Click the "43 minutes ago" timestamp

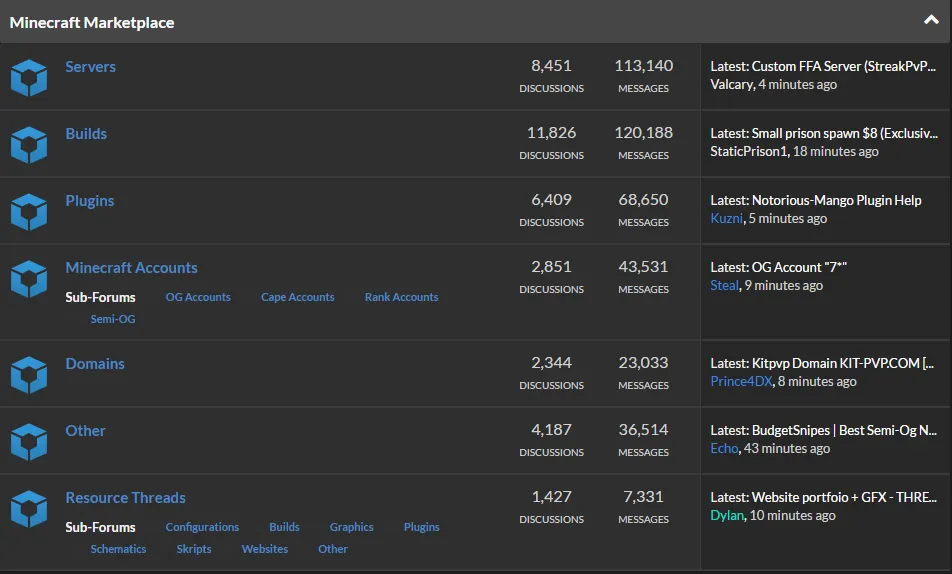[x=787, y=448]
